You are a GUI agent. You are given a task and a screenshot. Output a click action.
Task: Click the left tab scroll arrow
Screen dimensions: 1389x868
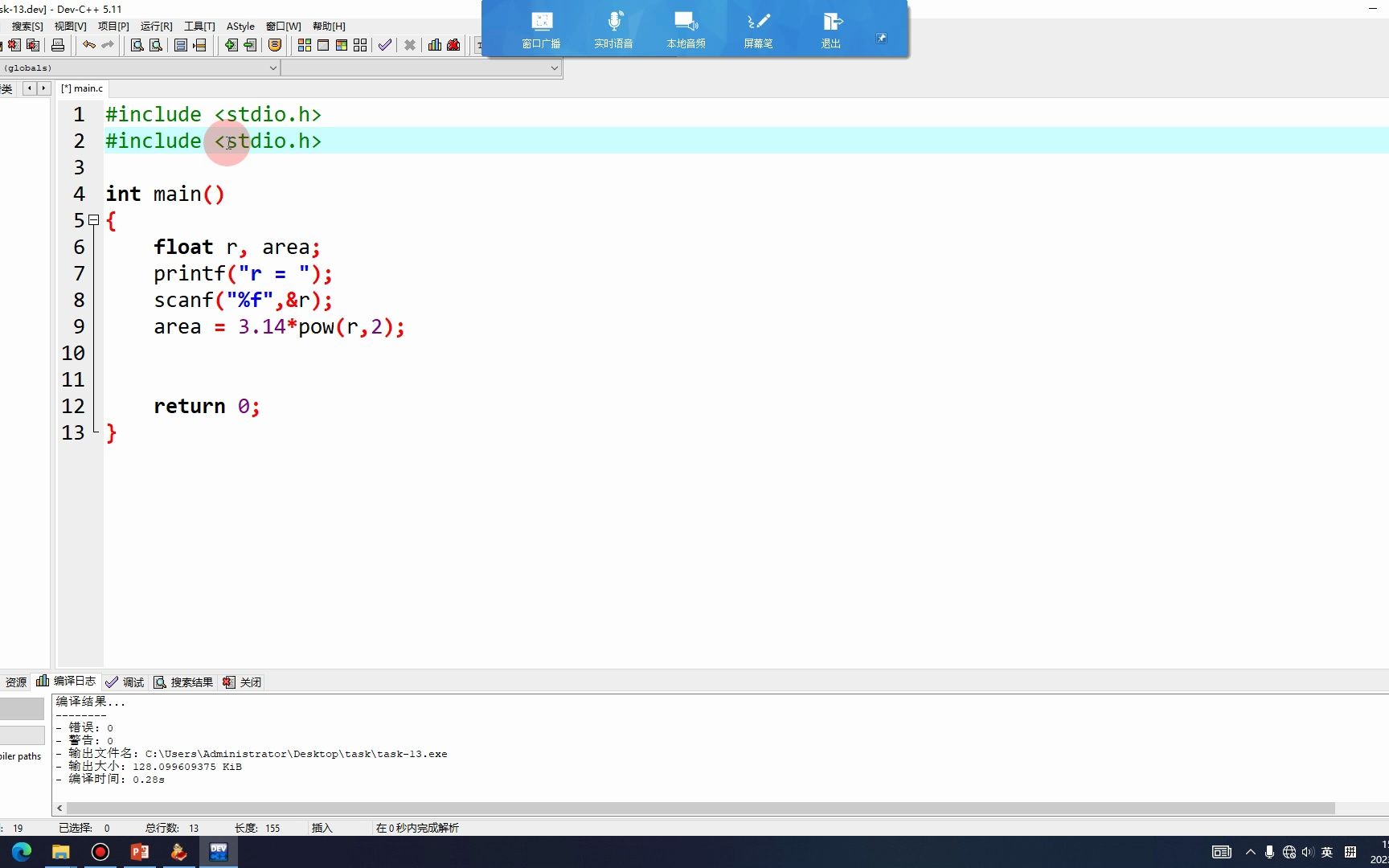pos(30,88)
